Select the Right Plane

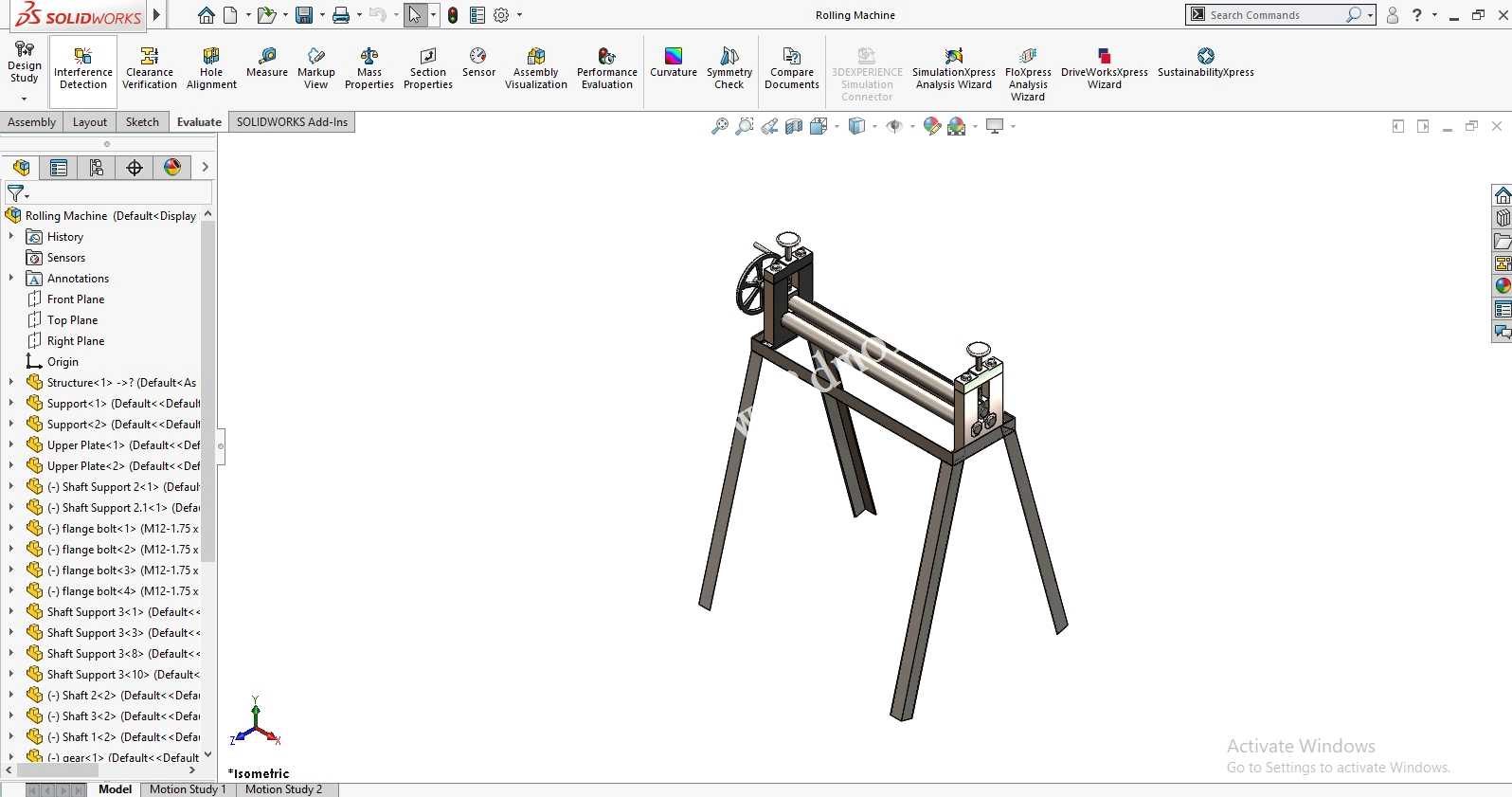coord(76,341)
